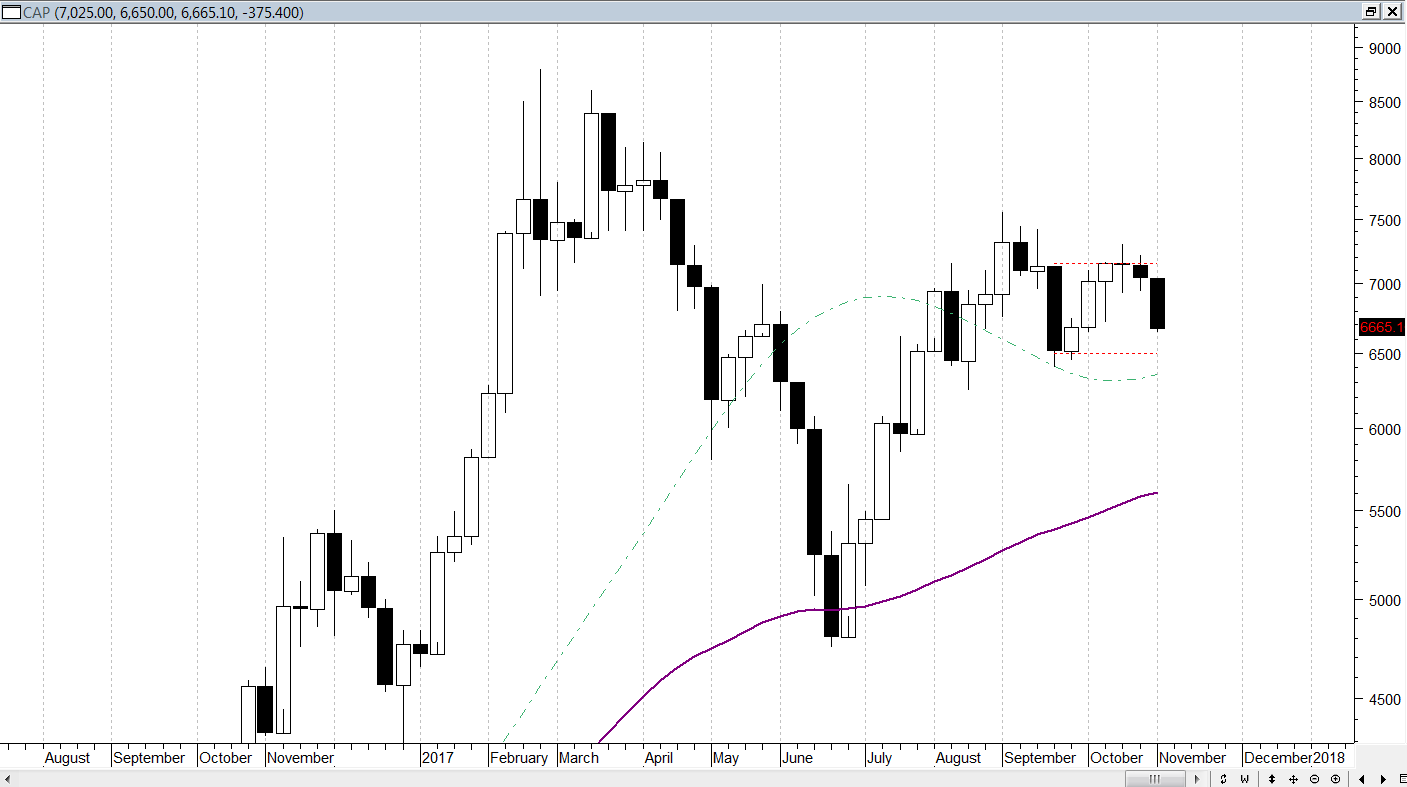
Task: Zoom in with the plus circle icon
Action: pyautogui.click(x=1336, y=779)
